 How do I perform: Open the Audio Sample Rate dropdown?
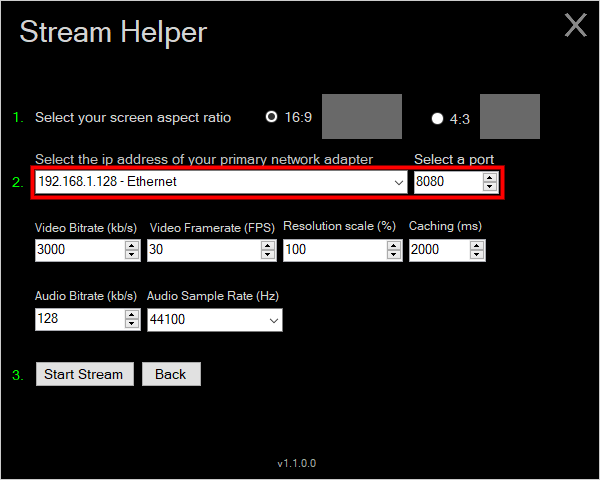tap(215, 320)
